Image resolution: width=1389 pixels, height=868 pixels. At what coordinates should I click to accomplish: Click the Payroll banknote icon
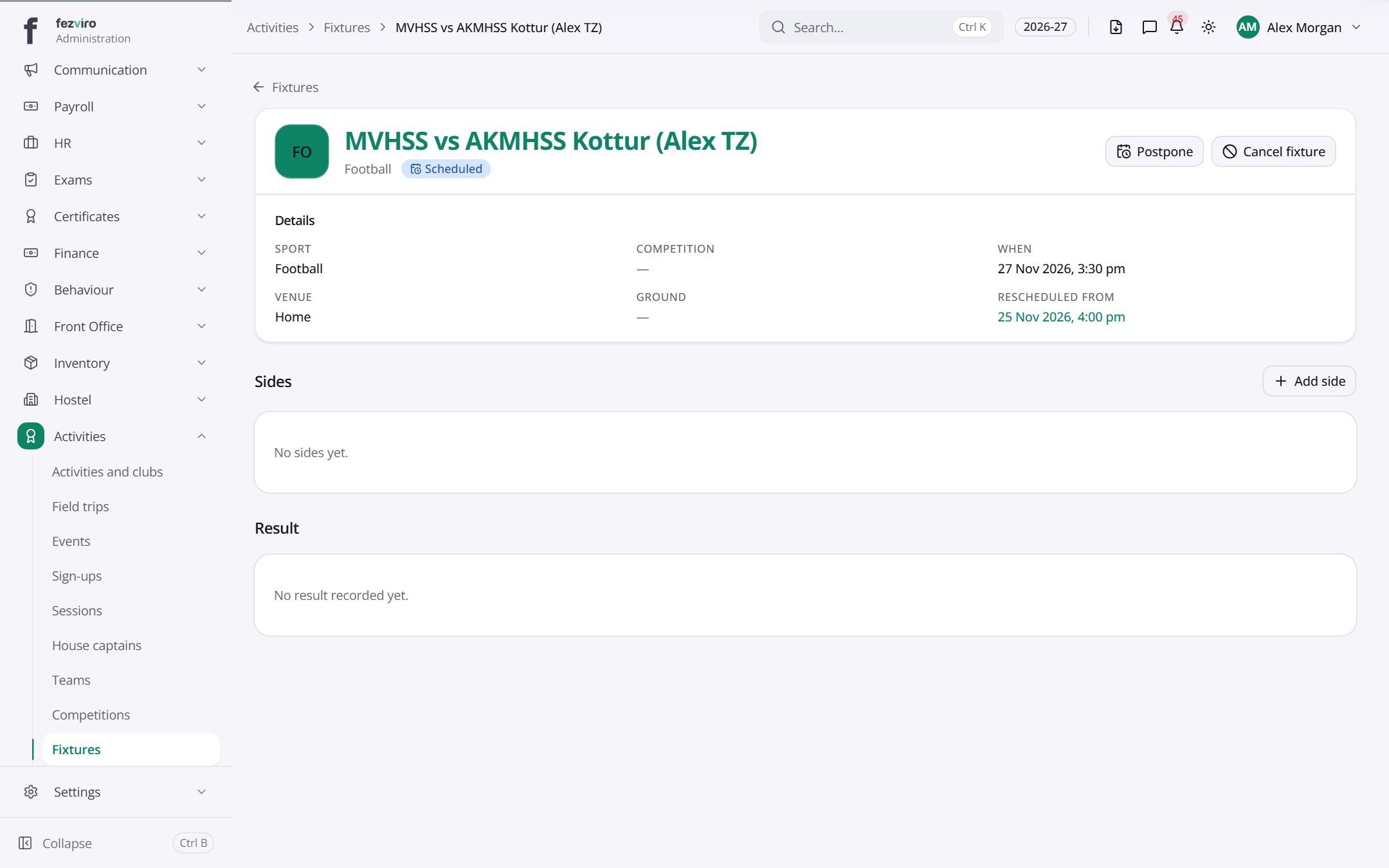(x=31, y=106)
